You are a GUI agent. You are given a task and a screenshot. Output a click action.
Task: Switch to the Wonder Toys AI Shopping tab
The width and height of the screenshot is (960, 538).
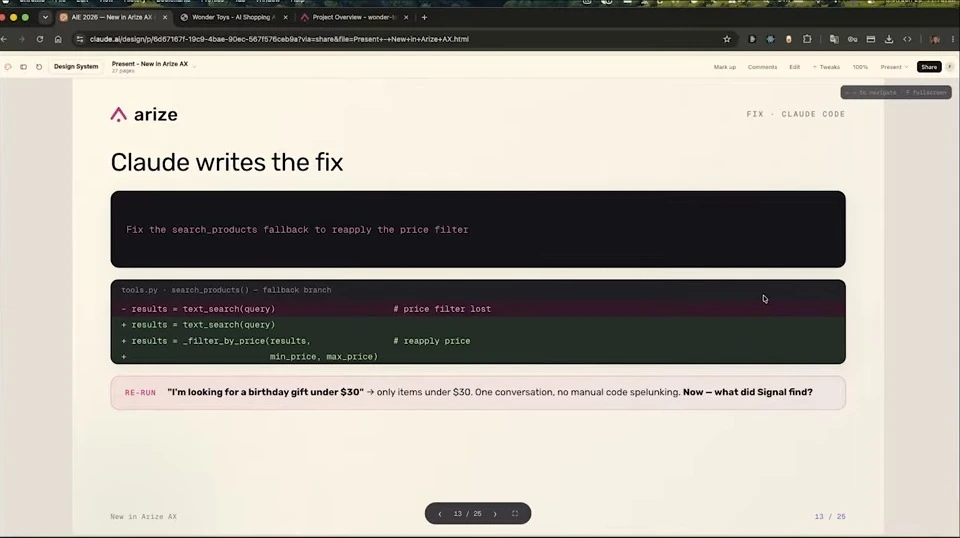click(233, 17)
